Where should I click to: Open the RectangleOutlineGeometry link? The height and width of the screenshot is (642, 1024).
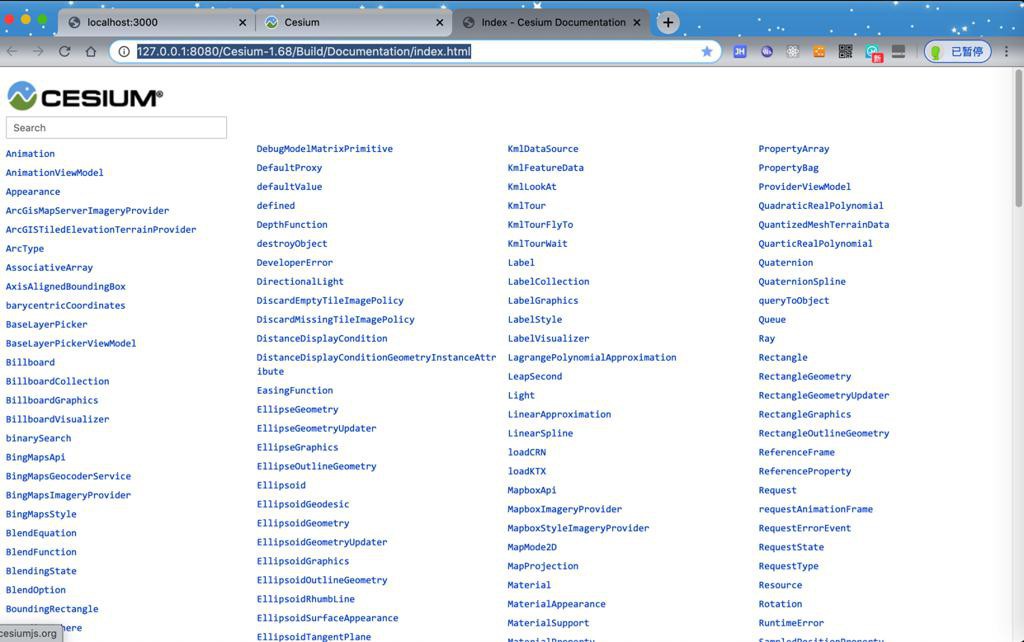click(824, 433)
